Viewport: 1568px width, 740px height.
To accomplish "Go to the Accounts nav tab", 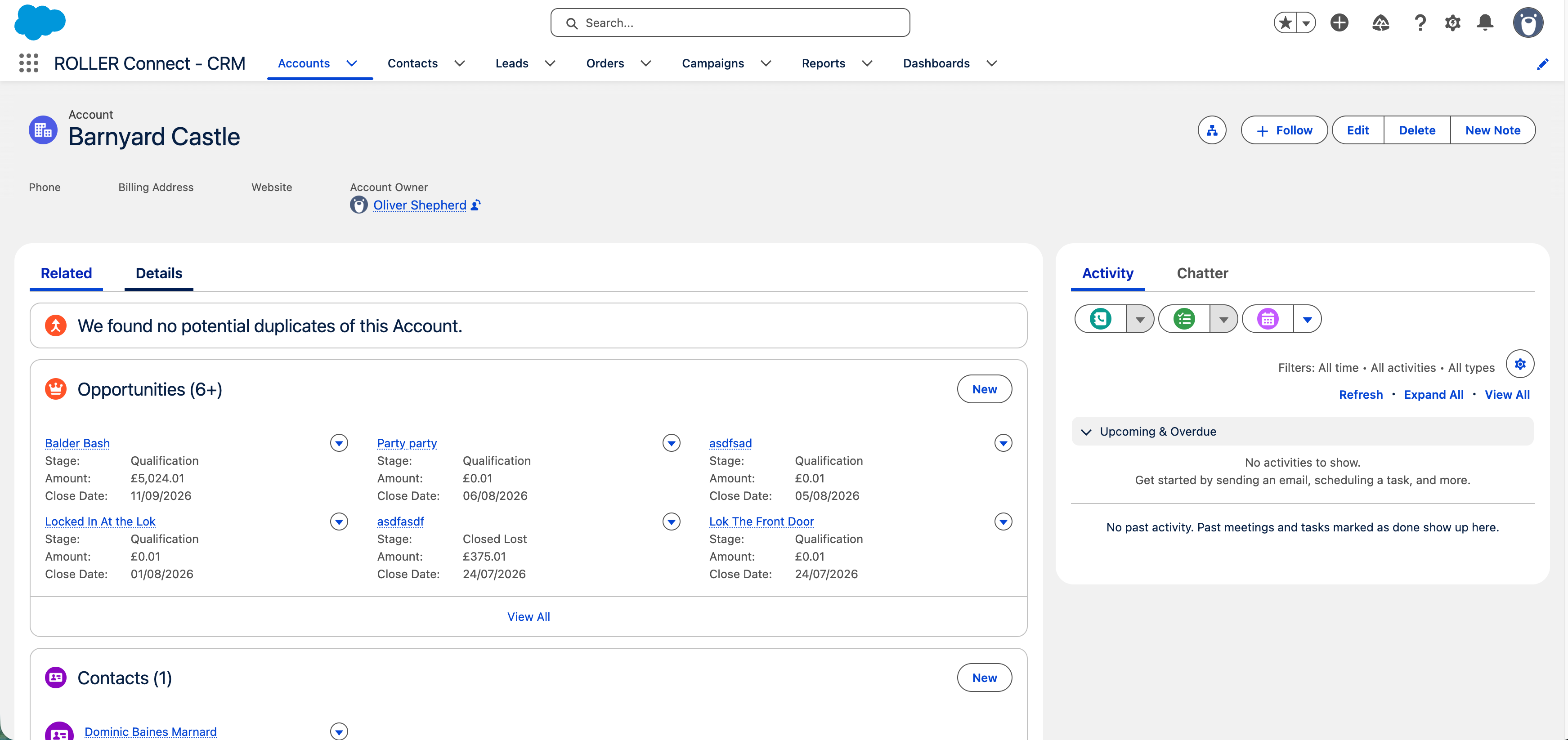I will pyautogui.click(x=304, y=63).
